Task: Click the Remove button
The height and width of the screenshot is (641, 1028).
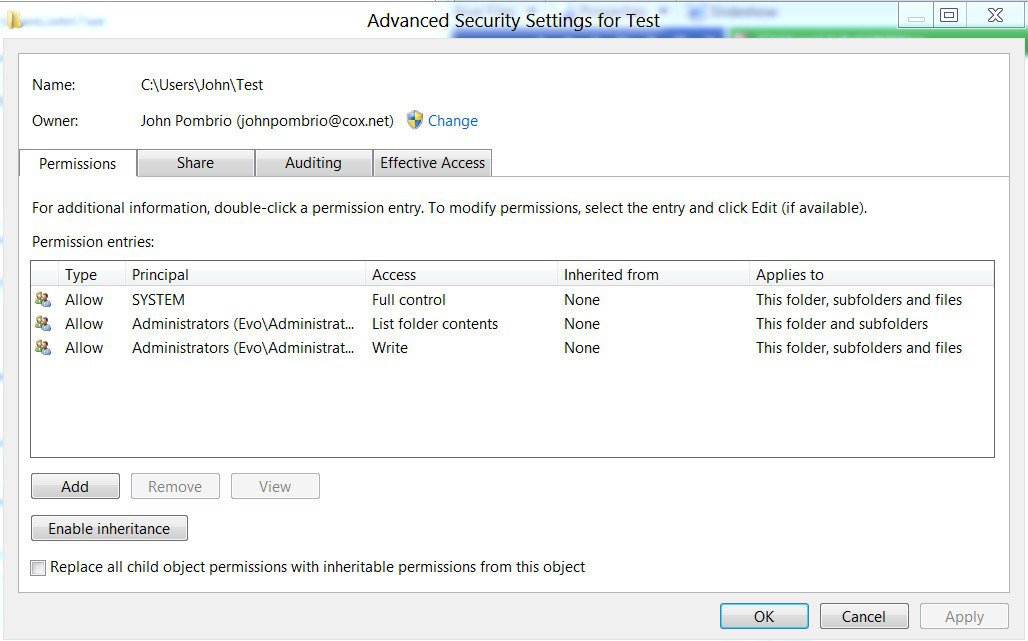Action: [175, 486]
